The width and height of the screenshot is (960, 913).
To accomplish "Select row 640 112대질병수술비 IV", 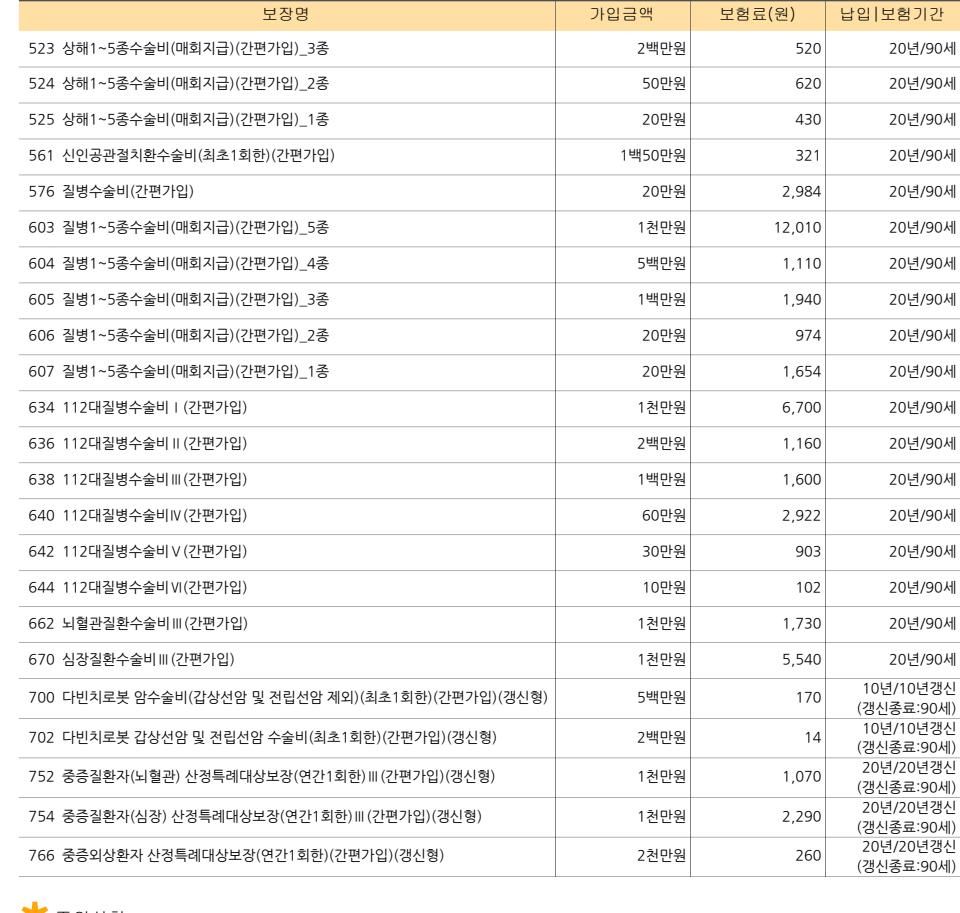I will pos(489,516).
